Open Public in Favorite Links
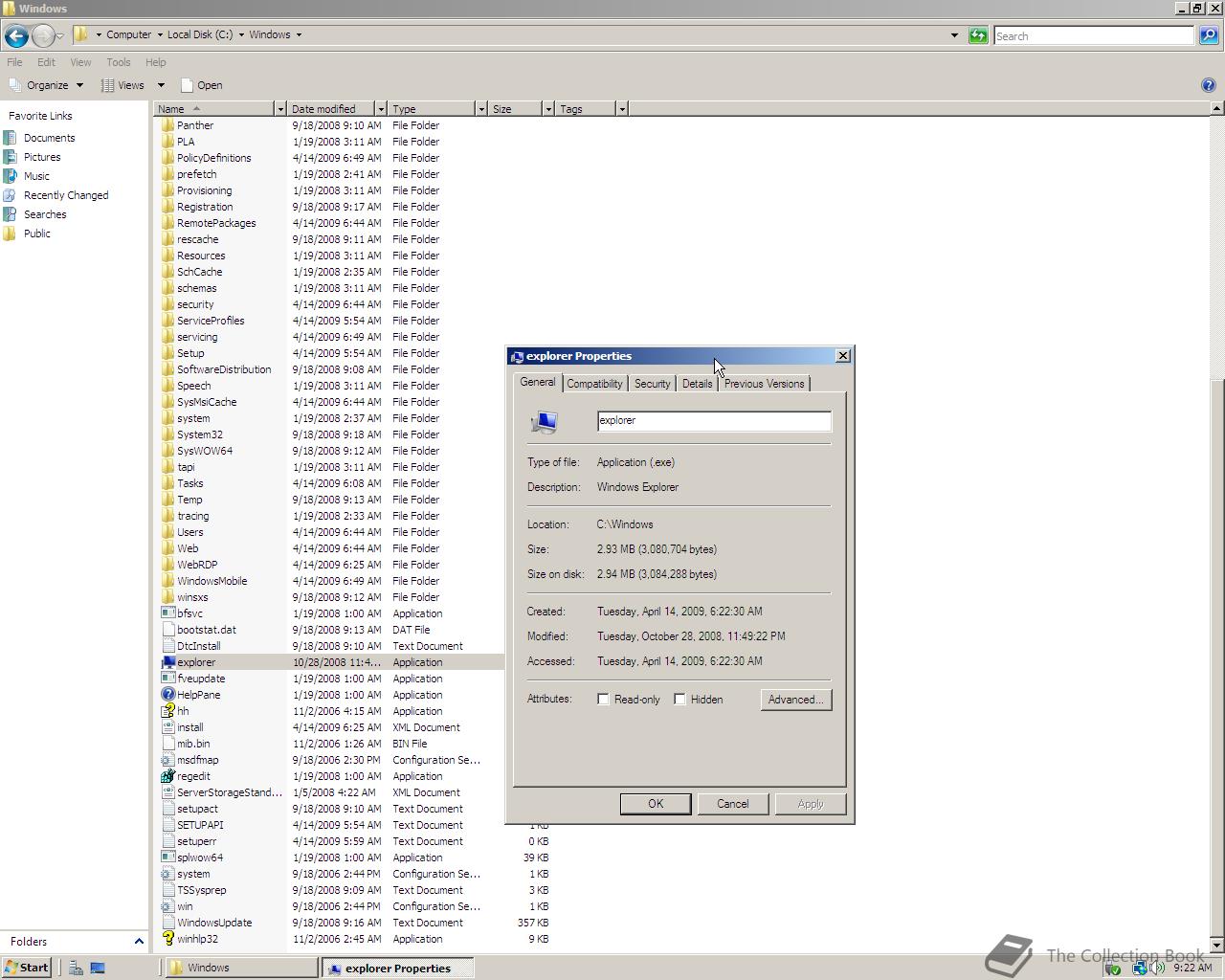This screenshot has height=980, width=1225. 37,234
